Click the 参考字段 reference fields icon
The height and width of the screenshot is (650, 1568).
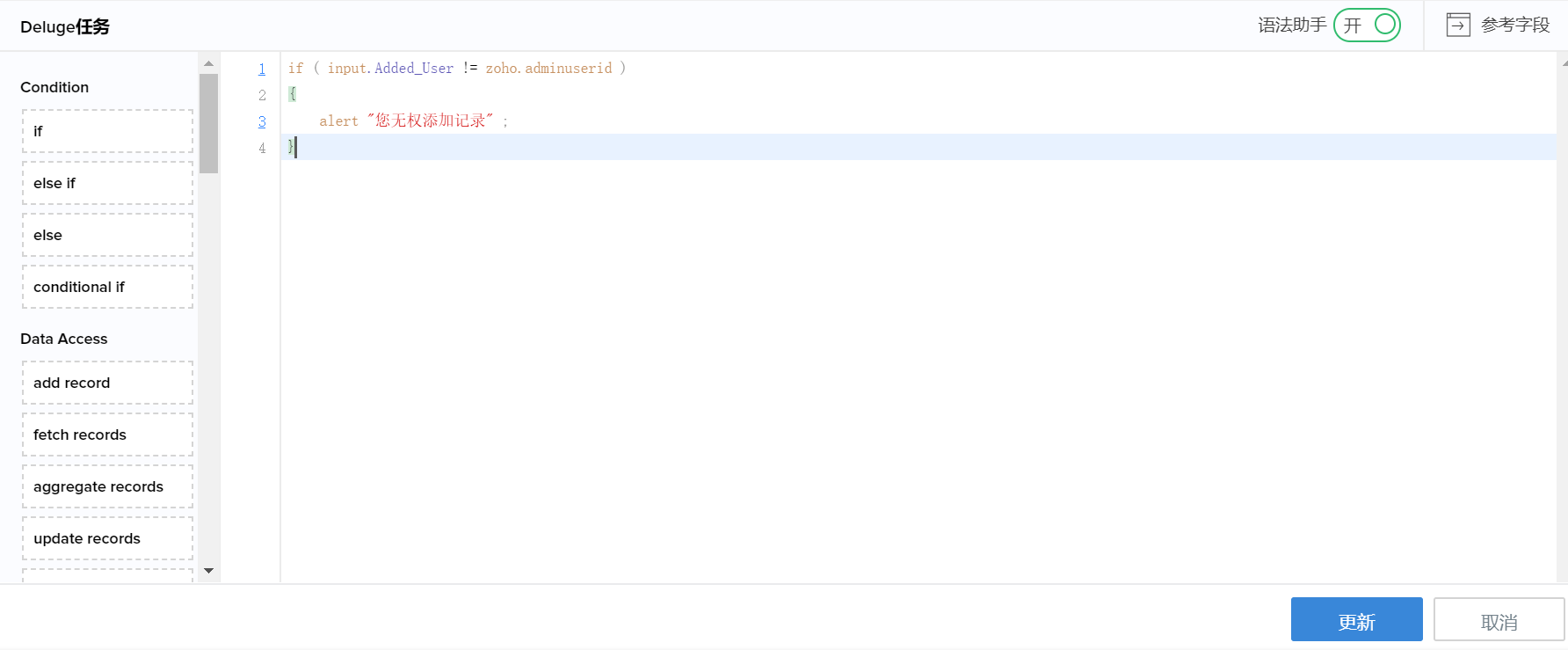coord(1458,25)
